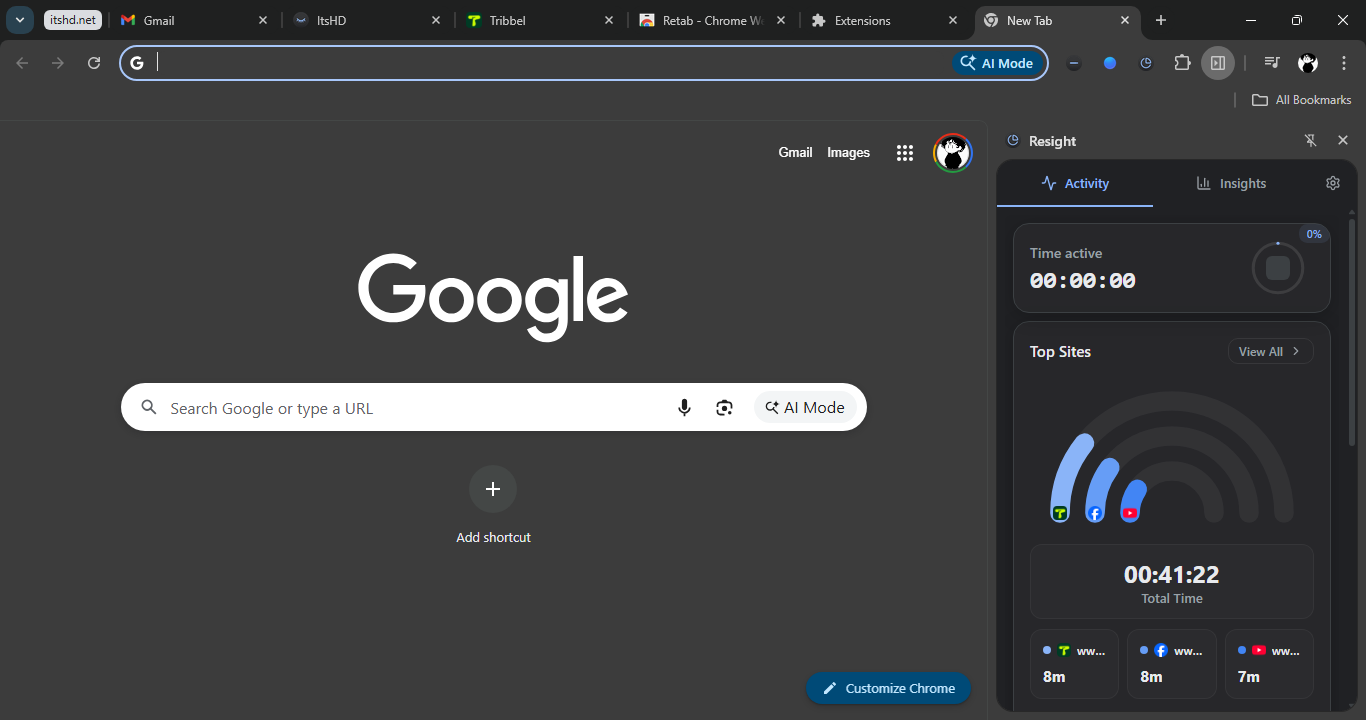
Task: Open the Extensions puzzle-piece menu
Action: click(1182, 63)
